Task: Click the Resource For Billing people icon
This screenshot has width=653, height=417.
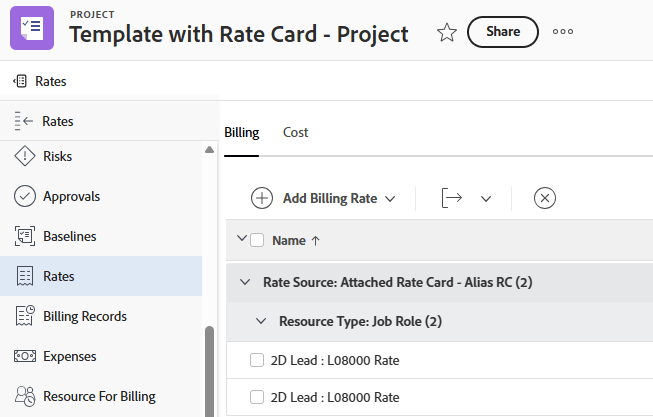Action: click(x=25, y=396)
